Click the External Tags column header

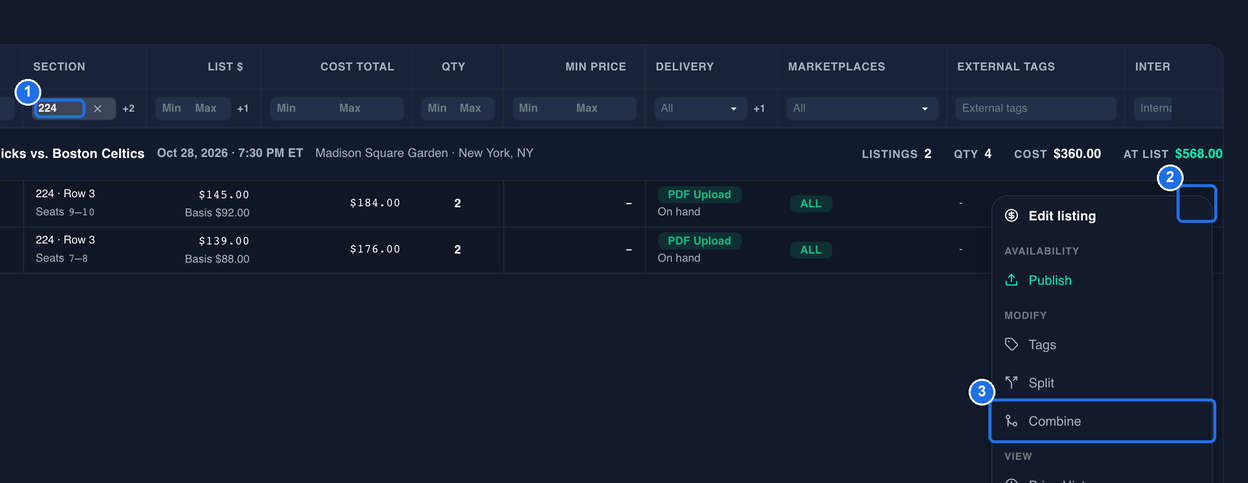pos(1006,67)
